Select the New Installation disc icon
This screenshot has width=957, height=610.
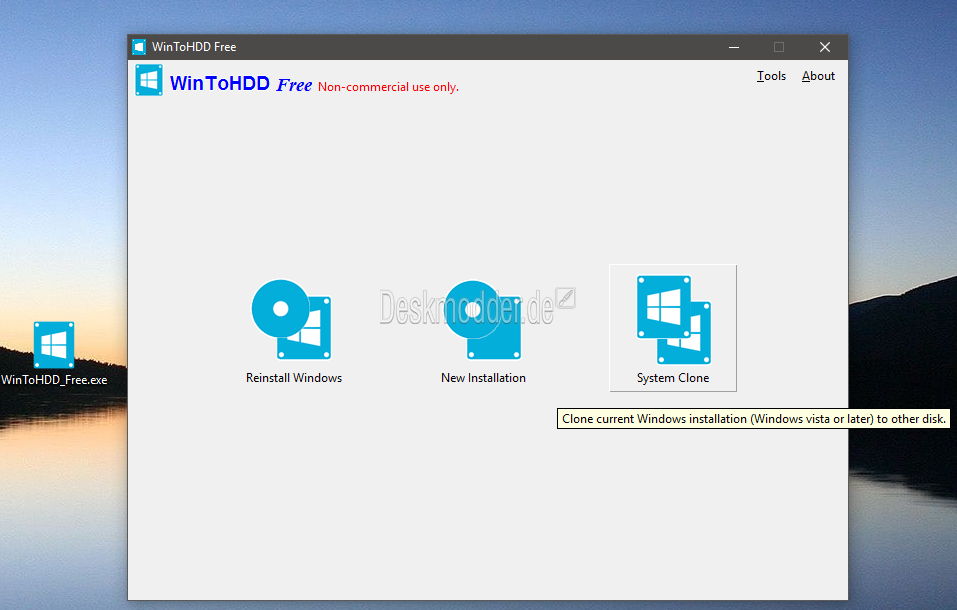coord(483,319)
